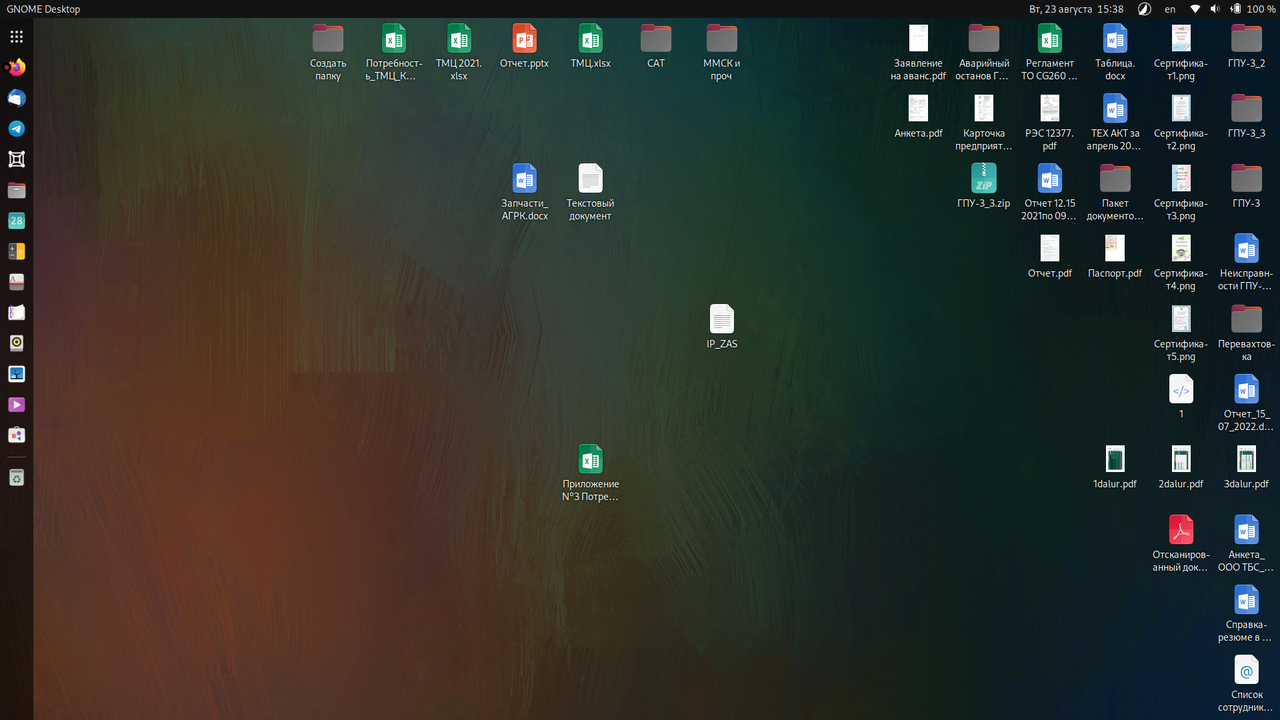Screen dimensions: 1280x720
Task: Select the Регламент ТО CG260 spreadsheet
Action: click(1049, 53)
